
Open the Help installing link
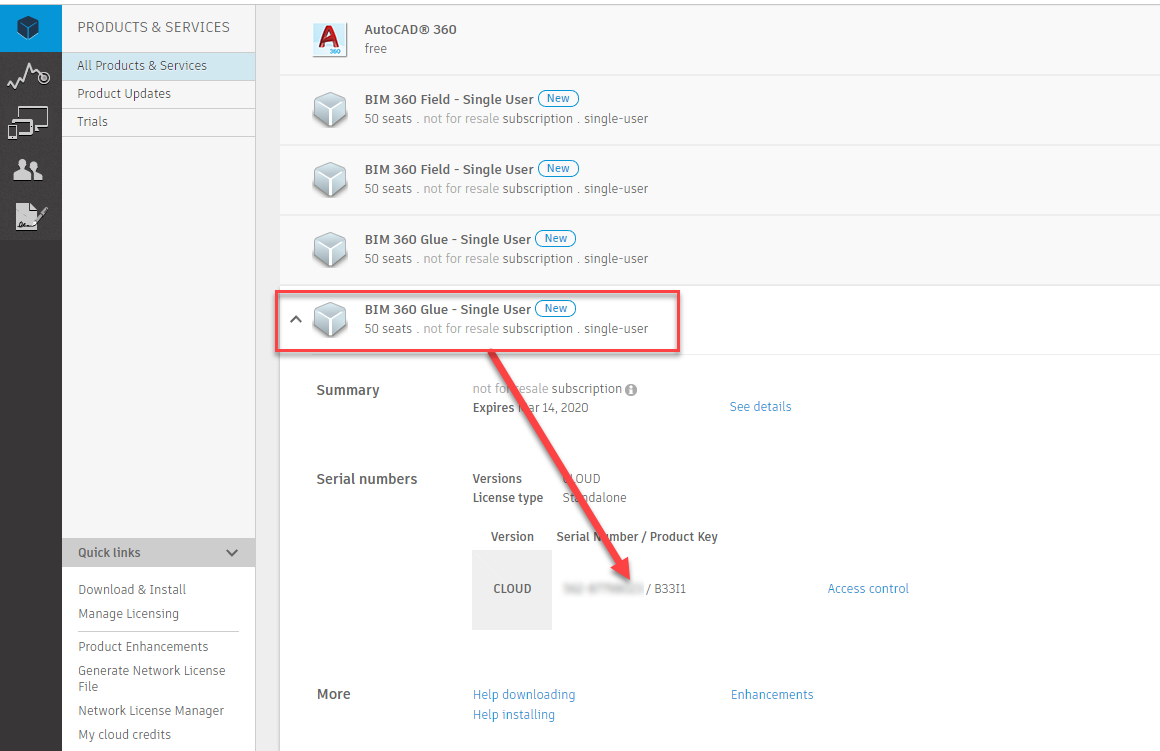513,715
